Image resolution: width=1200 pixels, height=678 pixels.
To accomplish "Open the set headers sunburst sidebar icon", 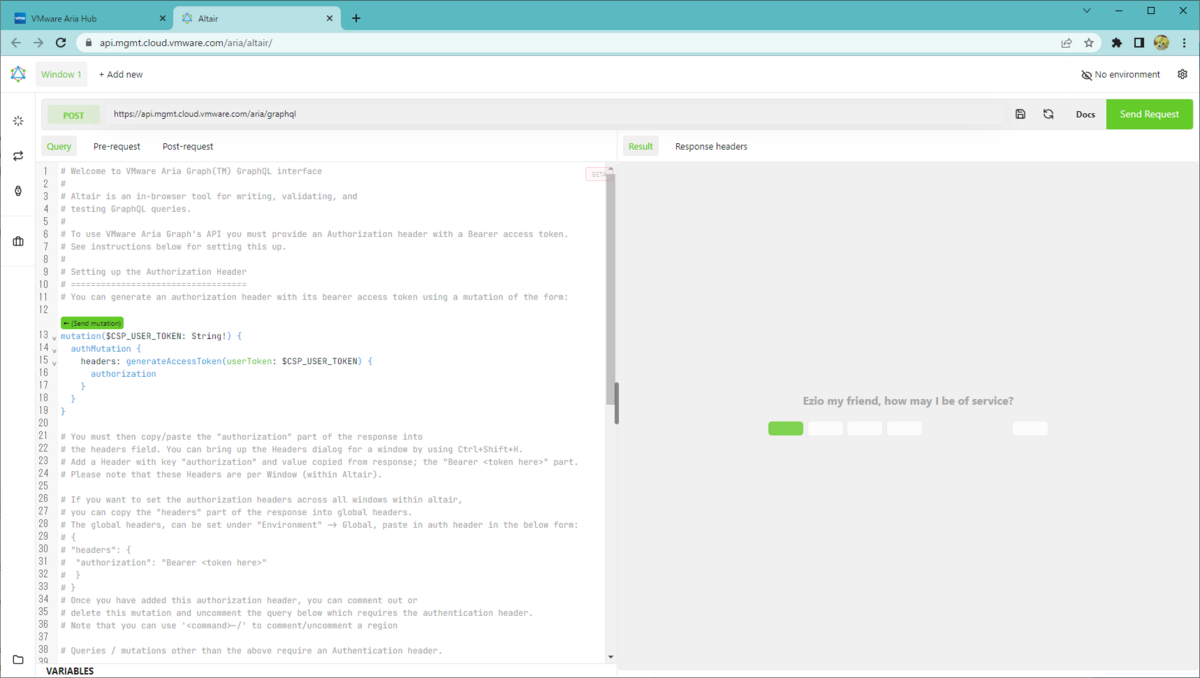I will (x=18, y=121).
